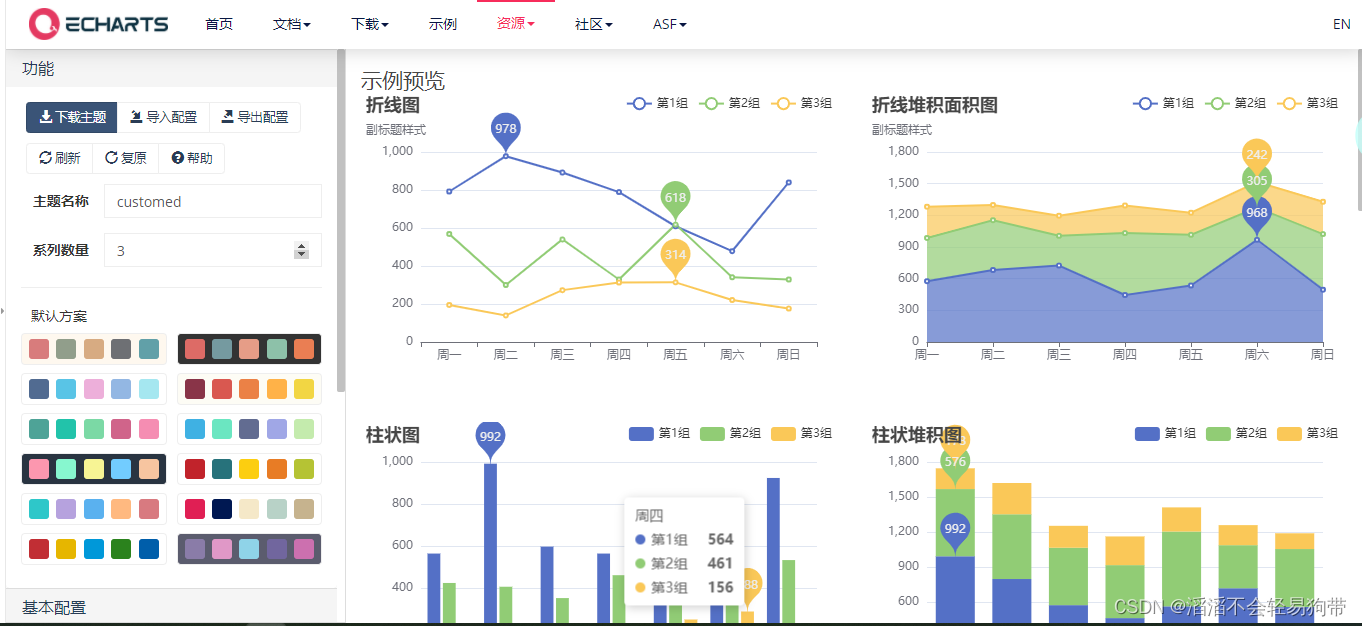
Task: Select the maroon and yellow theme palette
Action: [x=249, y=389]
